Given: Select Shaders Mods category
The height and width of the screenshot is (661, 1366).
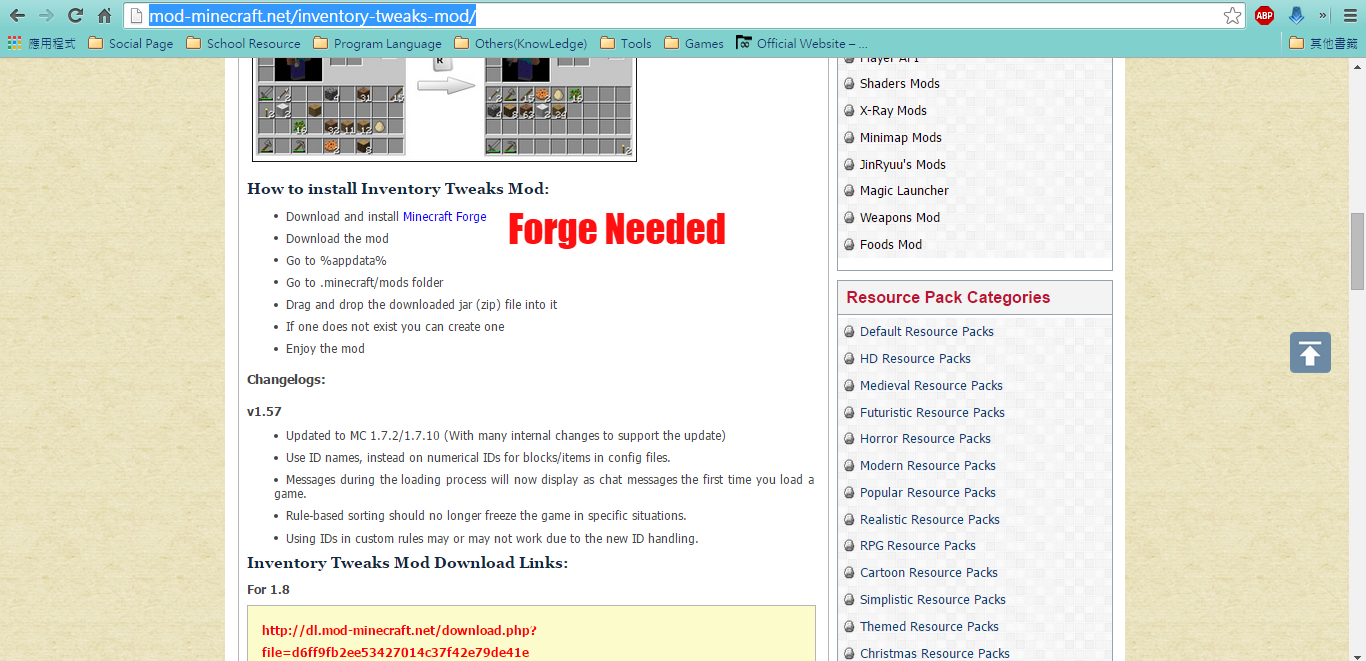Looking at the screenshot, I should coord(899,84).
